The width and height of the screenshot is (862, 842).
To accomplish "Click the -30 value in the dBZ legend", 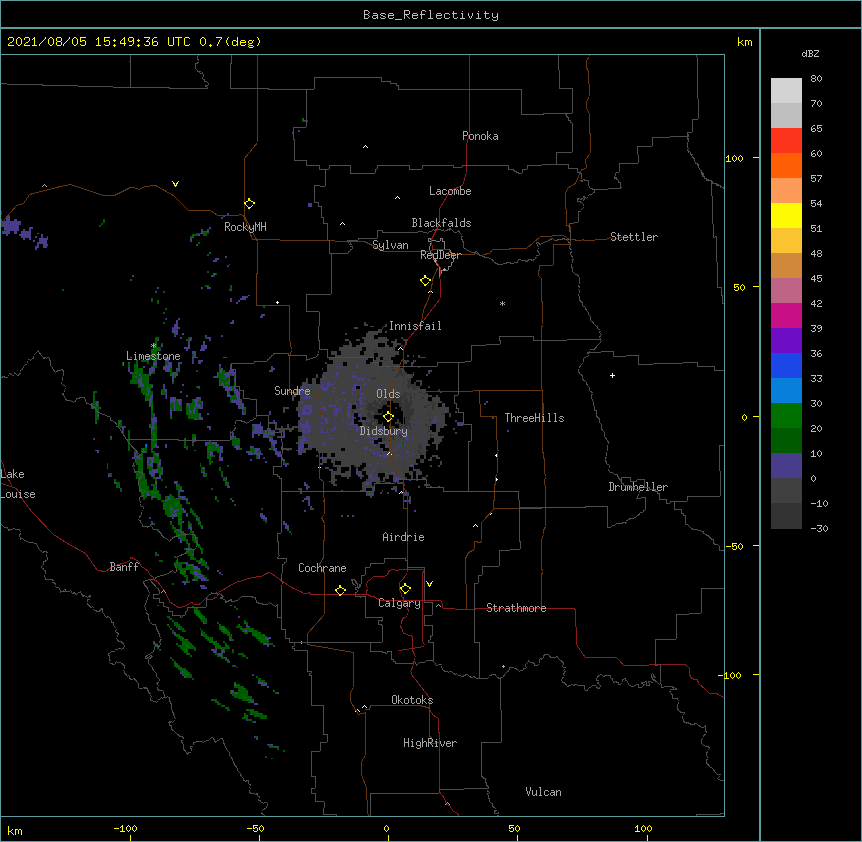I will [x=819, y=529].
